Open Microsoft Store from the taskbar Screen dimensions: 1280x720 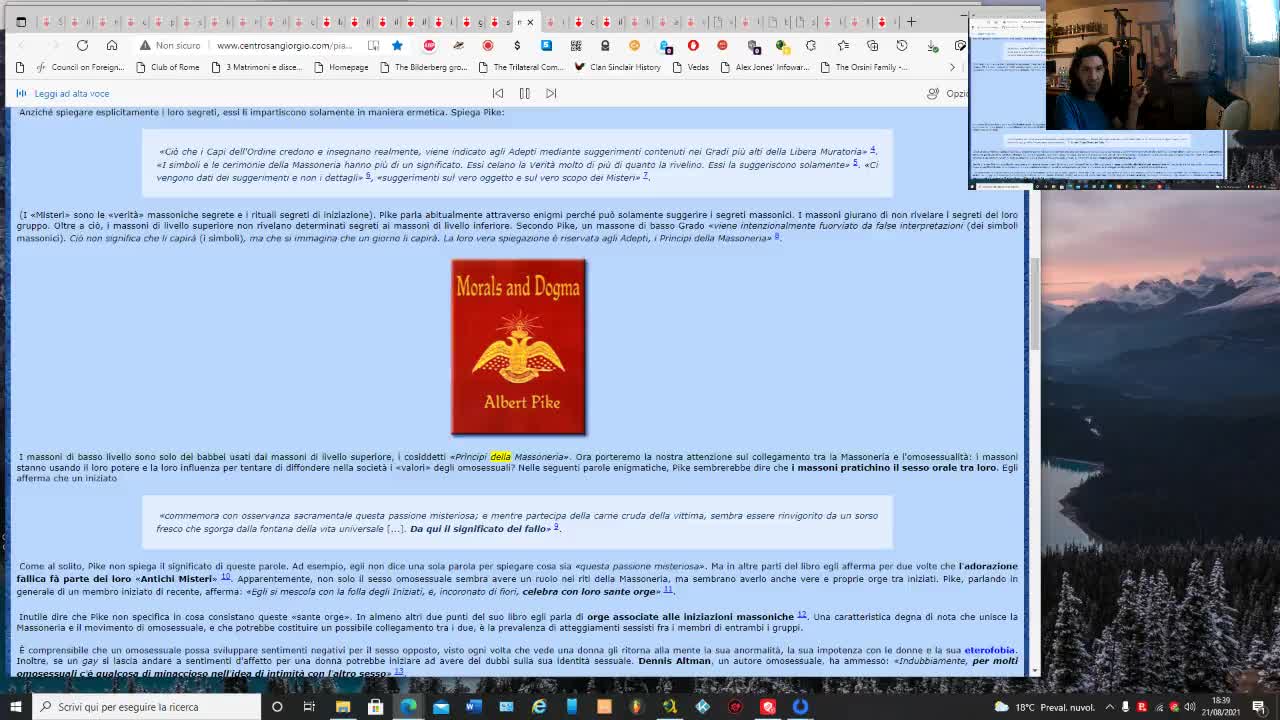tap(375, 706)
